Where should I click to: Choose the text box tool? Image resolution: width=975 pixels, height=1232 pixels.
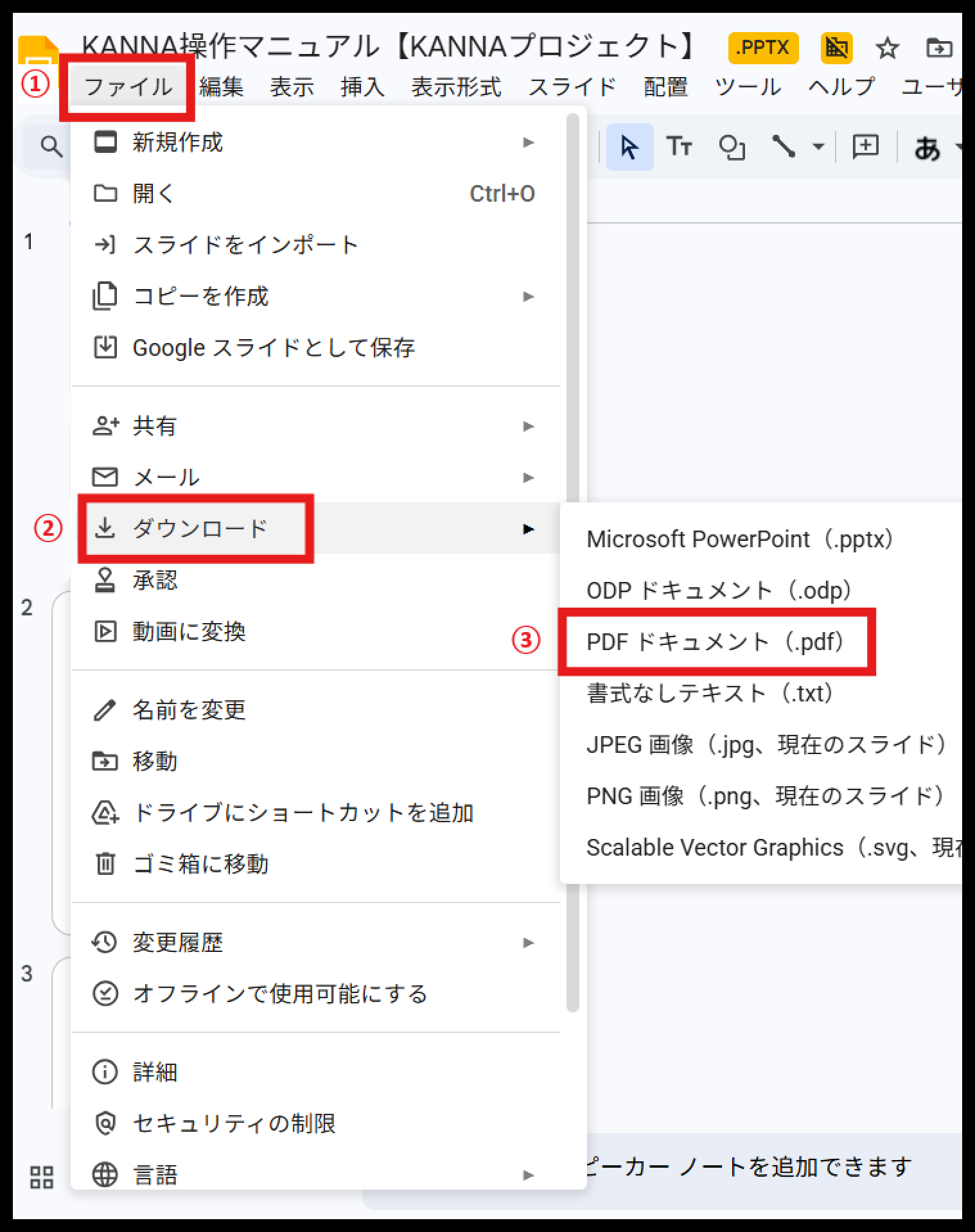click(679, 147)
